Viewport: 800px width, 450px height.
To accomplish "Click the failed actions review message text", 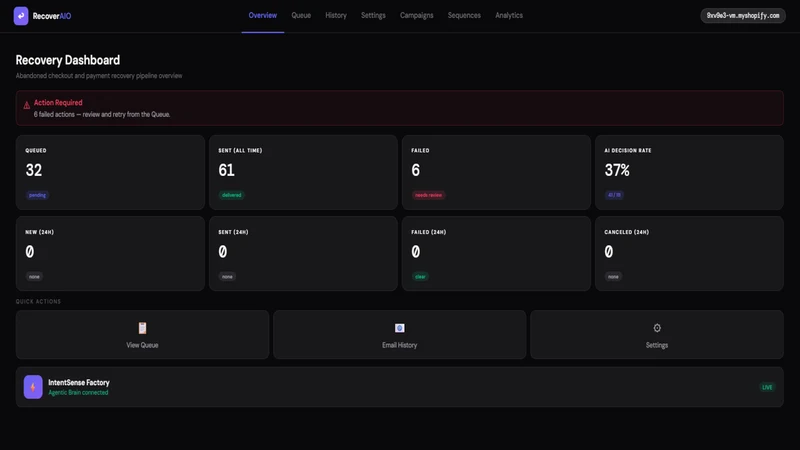I will pyautogui.click(x=102, y=114).
